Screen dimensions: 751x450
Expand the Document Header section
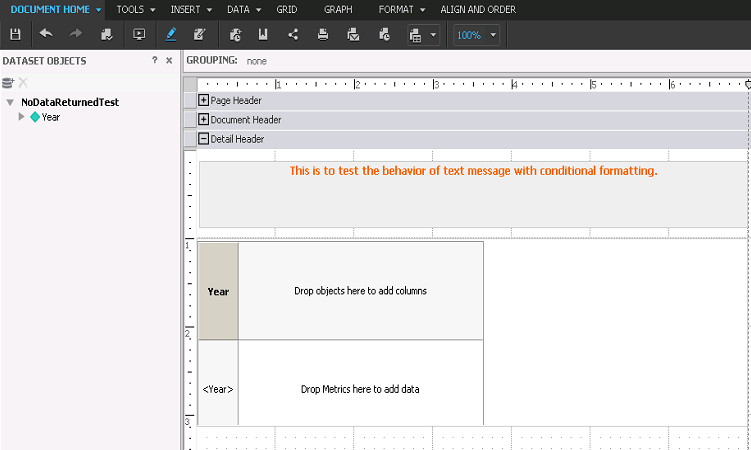(204, 119)
